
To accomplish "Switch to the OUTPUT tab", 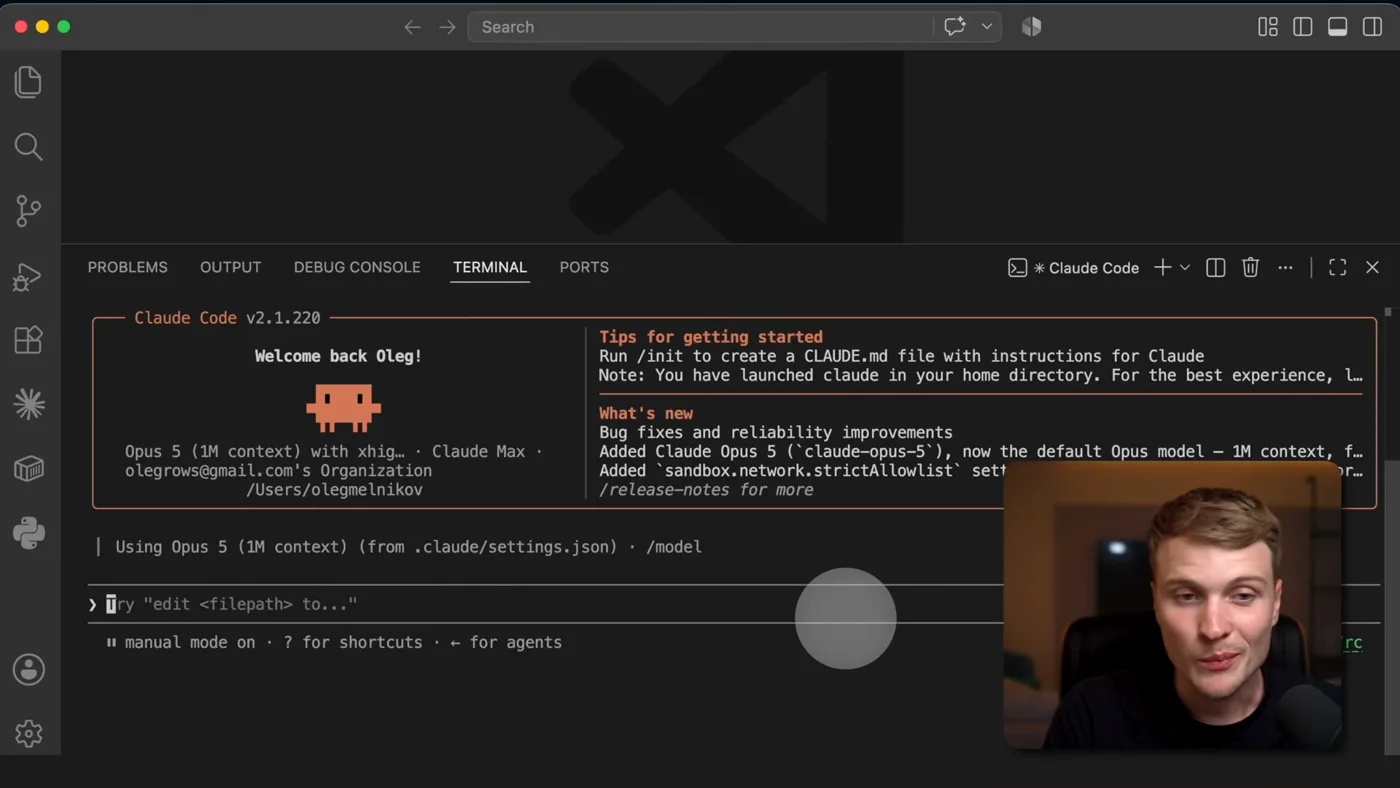I will tap(230, 267).
